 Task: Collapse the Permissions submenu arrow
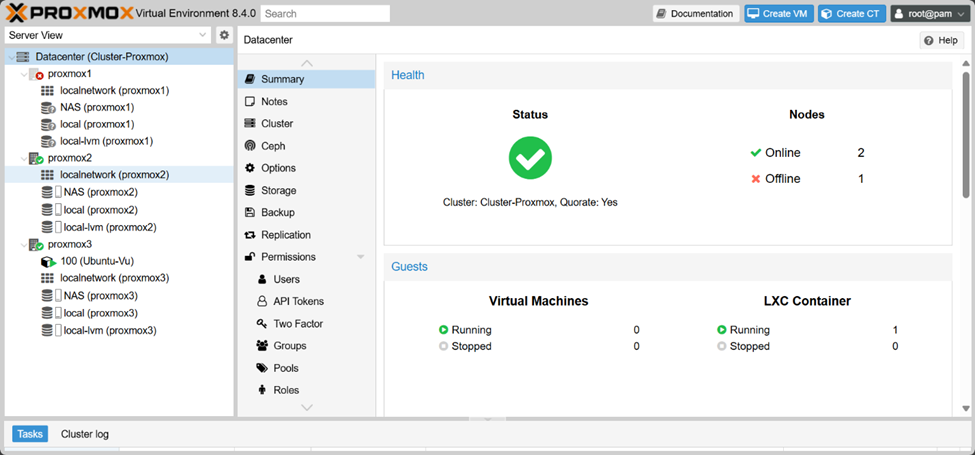(x=361, y=258)
